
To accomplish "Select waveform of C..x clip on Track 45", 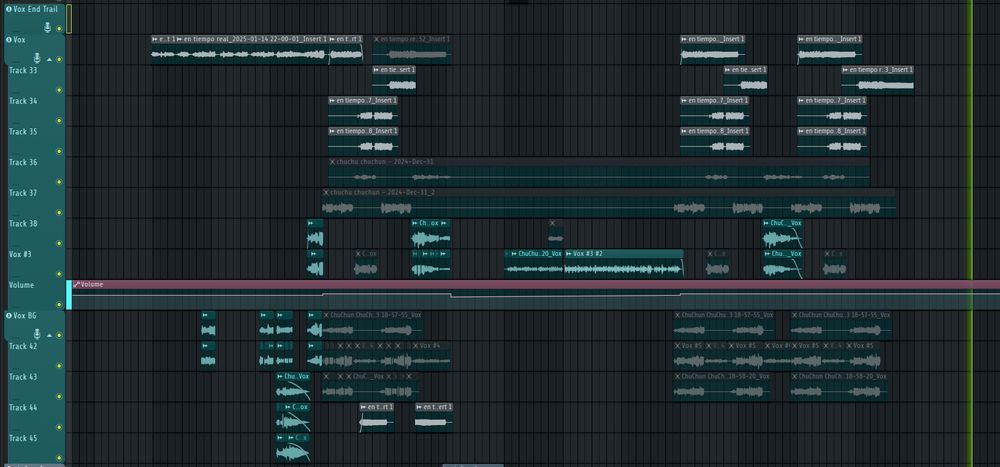I will point(293,452).
